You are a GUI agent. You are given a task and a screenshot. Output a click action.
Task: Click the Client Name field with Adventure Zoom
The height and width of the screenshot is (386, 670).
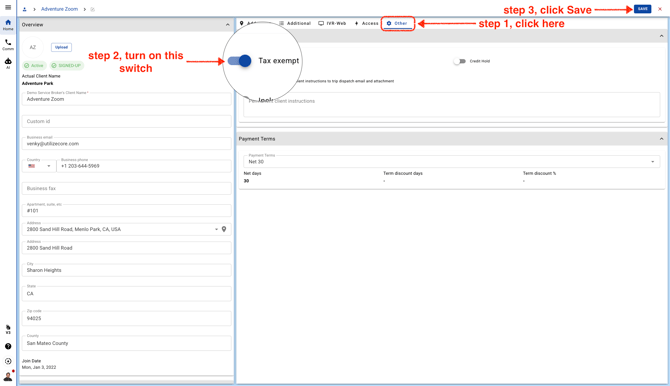pyautogui.click(x=126, y=99)
